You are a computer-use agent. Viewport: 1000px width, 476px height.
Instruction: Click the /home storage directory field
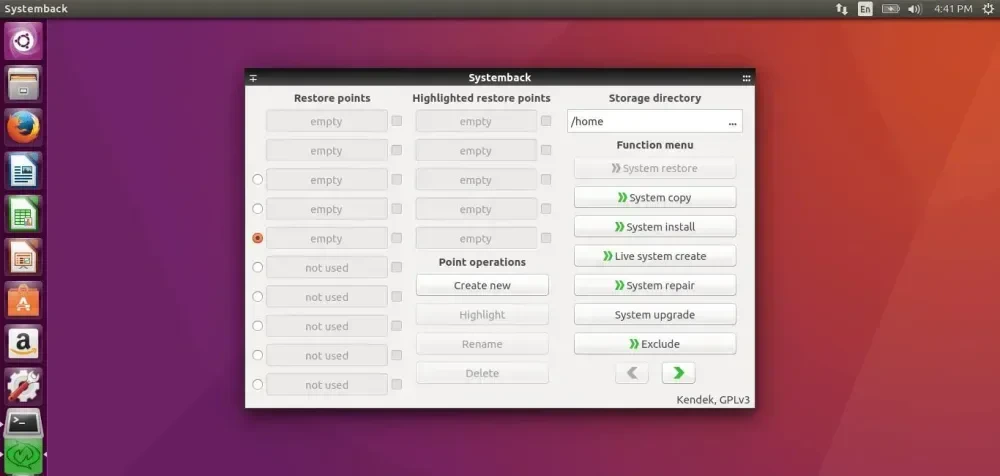[x=654, y=121]
